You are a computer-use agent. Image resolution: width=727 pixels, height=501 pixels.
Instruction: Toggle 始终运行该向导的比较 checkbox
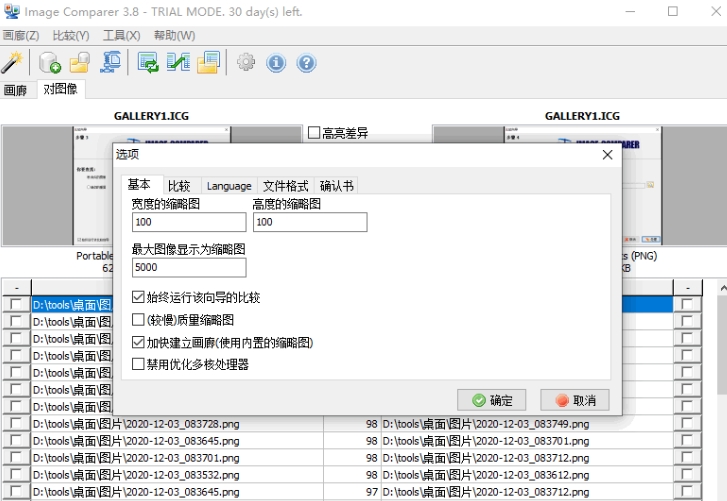pos(139,297)
